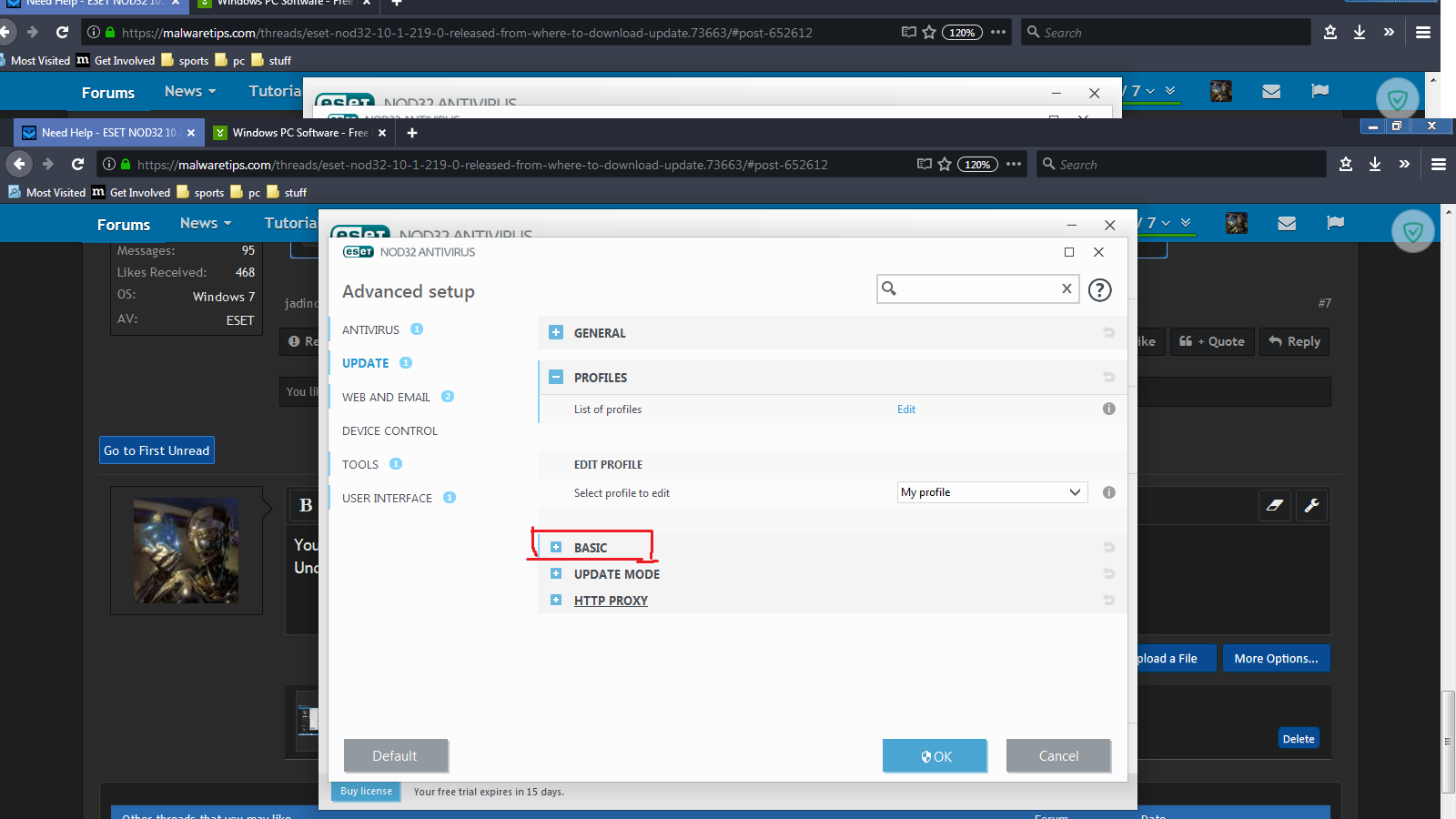The image size is (1456, 819).
Task: Expand the GENERAL section
Action: tap(556, 332)
